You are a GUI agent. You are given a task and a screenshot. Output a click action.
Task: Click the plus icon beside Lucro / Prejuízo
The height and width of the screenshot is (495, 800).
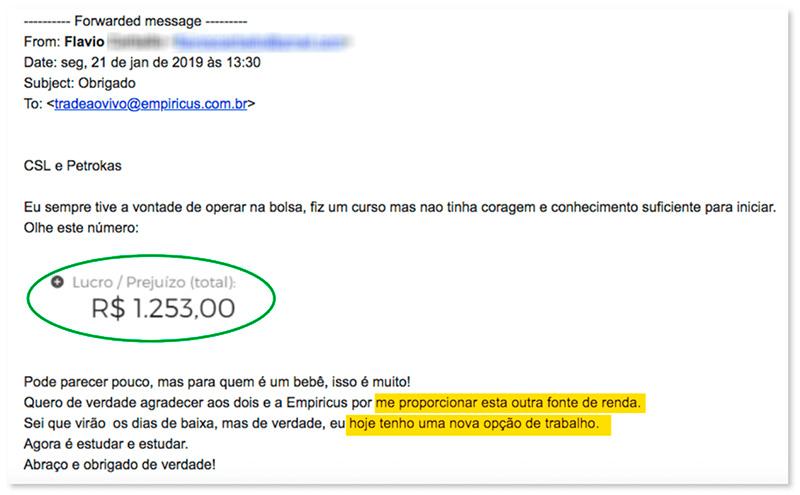point(58,282)
